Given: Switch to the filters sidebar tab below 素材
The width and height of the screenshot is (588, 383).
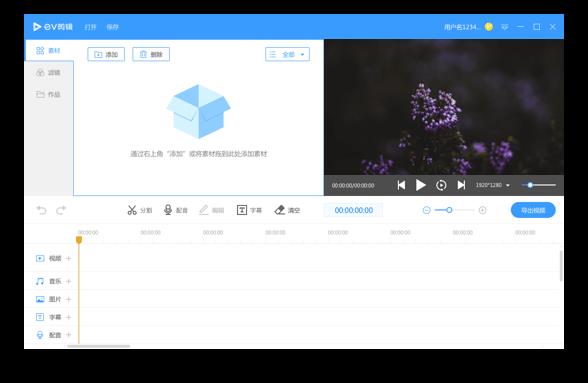Looking at the screenshot, I should [49, 72].
